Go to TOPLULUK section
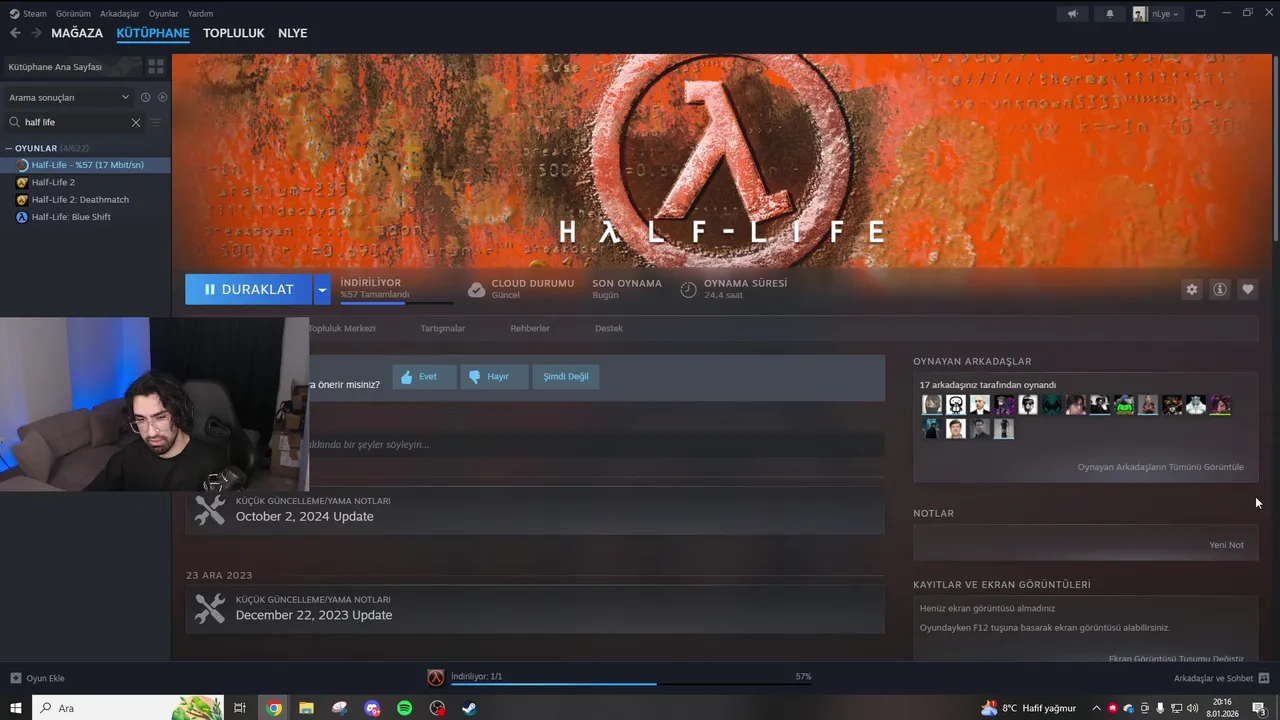The image size is (1280, 720). pyautogui.click(x=234, y=33)
